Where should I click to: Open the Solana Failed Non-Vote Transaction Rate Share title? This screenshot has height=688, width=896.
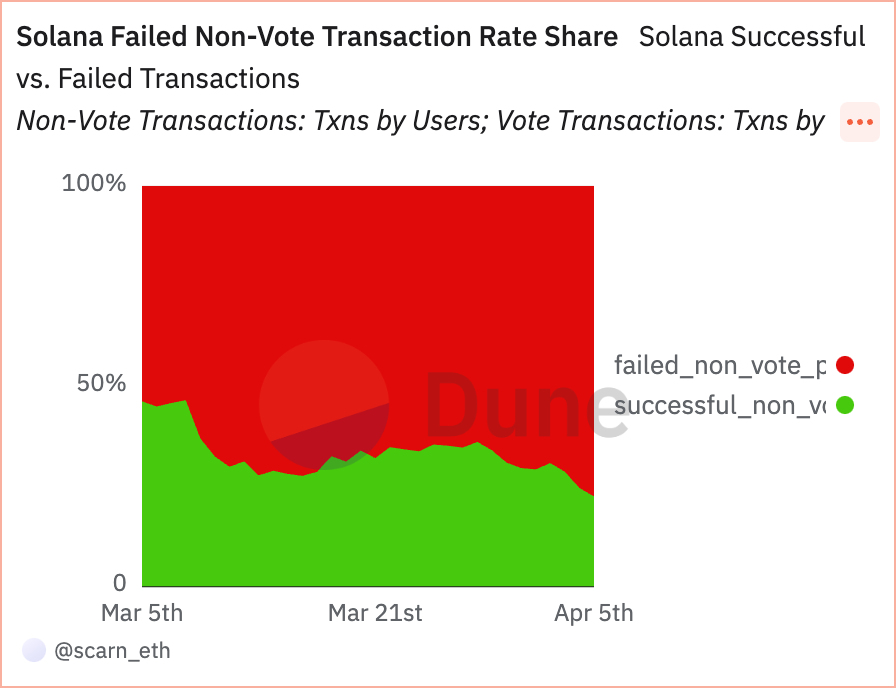(x=317, y=37)
